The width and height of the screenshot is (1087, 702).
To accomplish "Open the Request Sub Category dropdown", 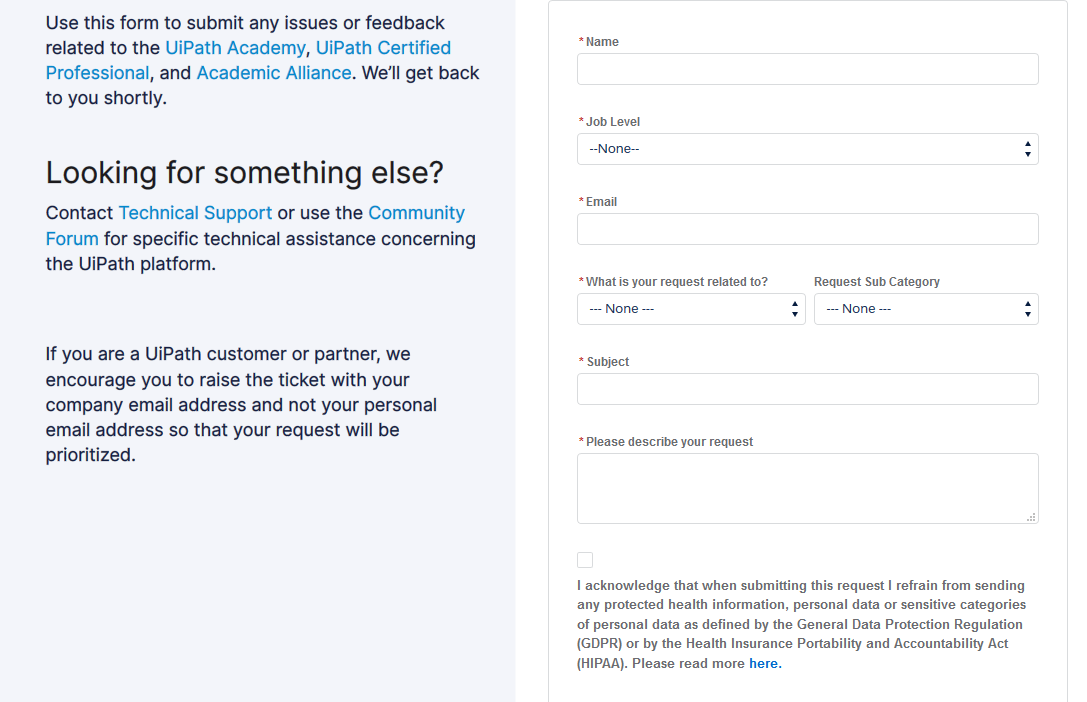I will [926, 309].
